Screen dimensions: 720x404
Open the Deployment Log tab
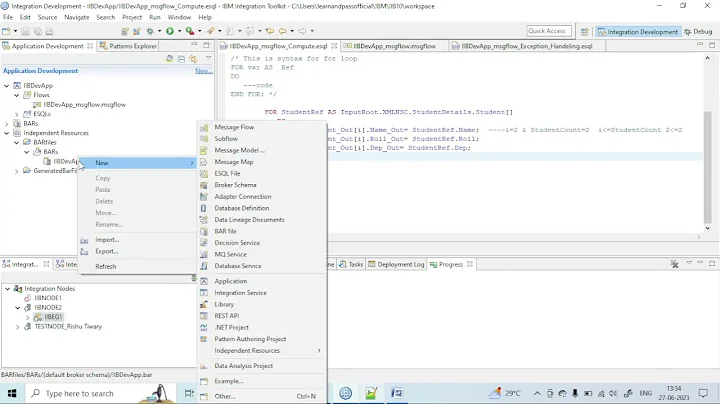coord(396,264)
